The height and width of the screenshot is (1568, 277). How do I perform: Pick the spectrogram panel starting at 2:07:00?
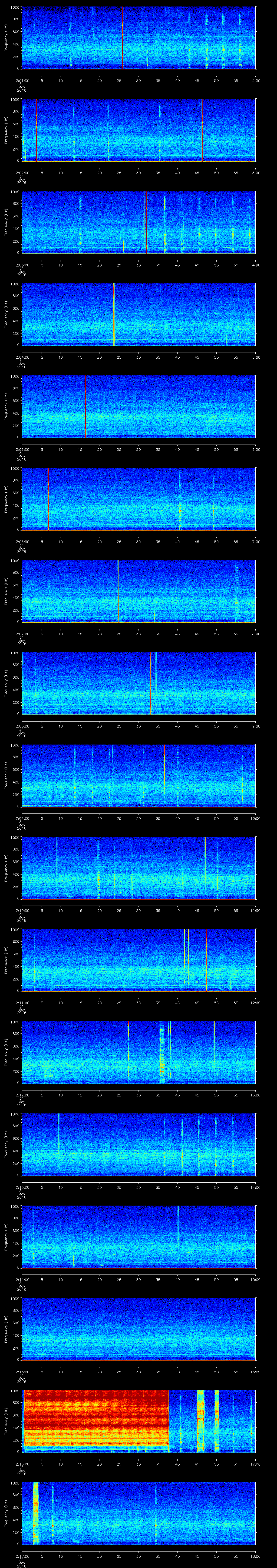coord(139,591)
